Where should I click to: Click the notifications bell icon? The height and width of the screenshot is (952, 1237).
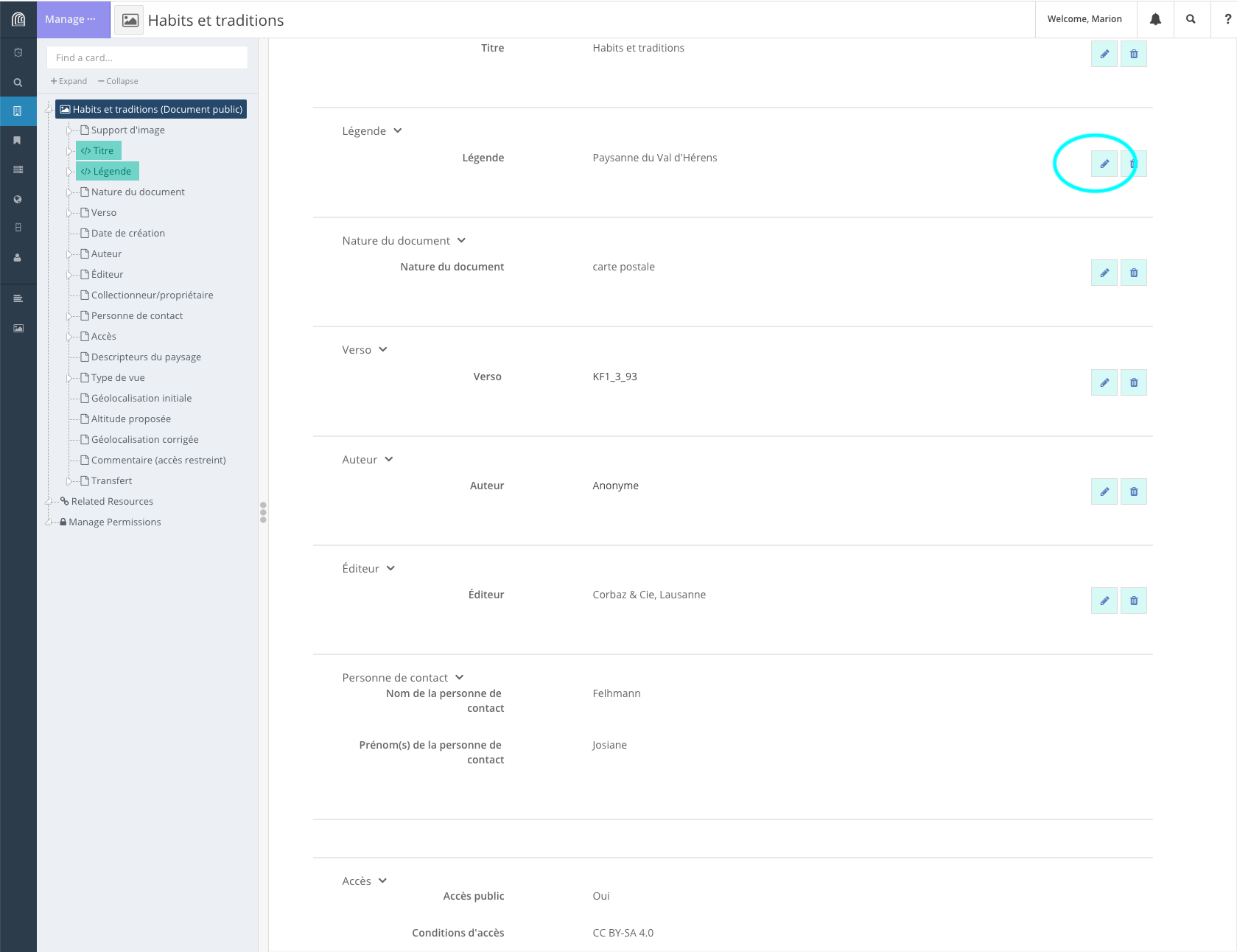point(1155,19)
